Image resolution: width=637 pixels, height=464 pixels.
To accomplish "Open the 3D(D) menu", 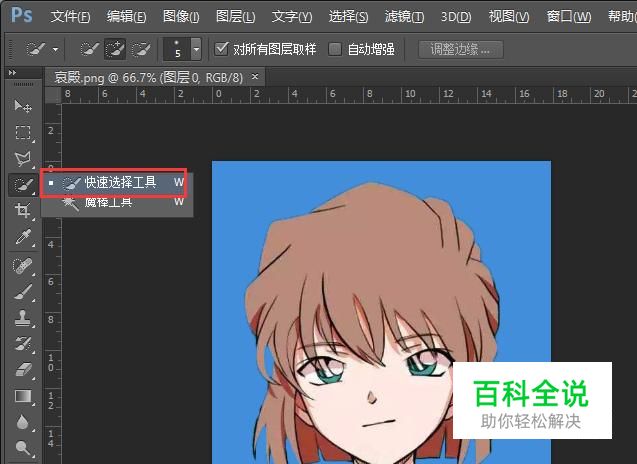I will point(456,17).
